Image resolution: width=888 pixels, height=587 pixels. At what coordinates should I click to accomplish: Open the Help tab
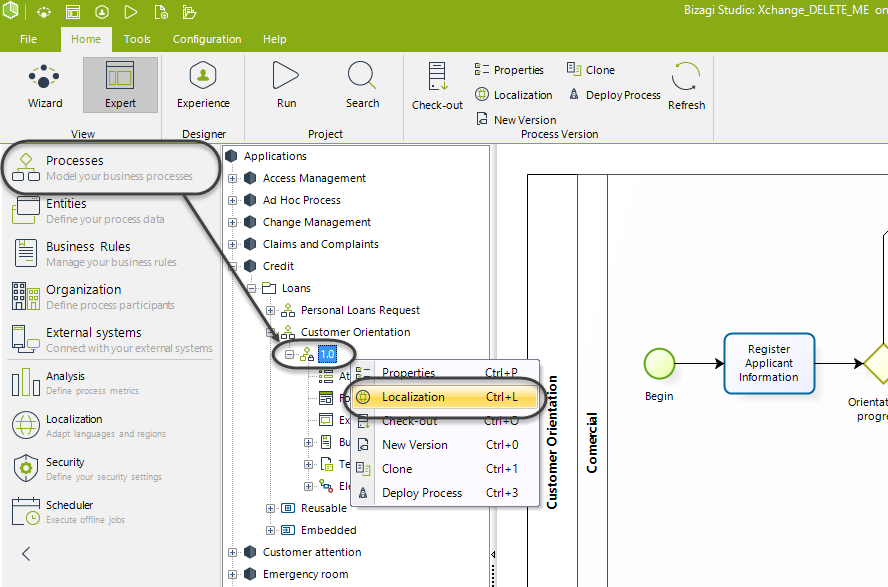pyautogui.click(x=275, y=39)
